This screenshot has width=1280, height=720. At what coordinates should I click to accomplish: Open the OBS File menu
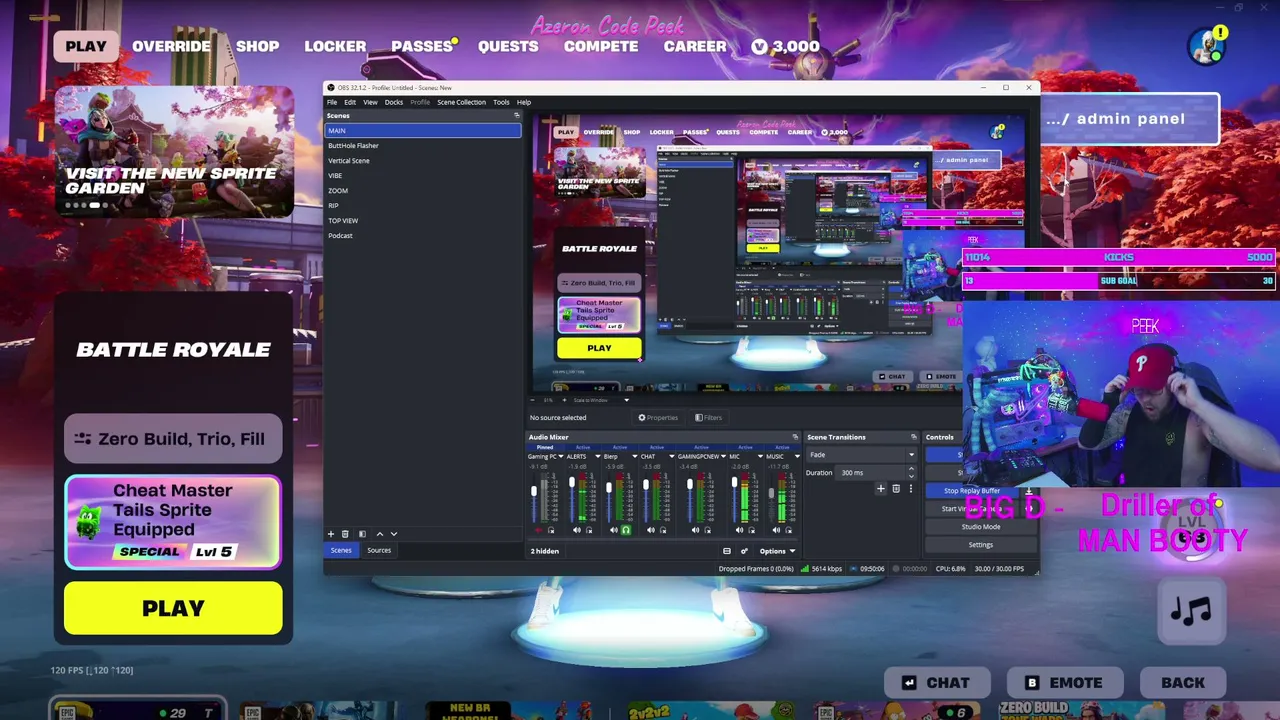pos(332,102)
